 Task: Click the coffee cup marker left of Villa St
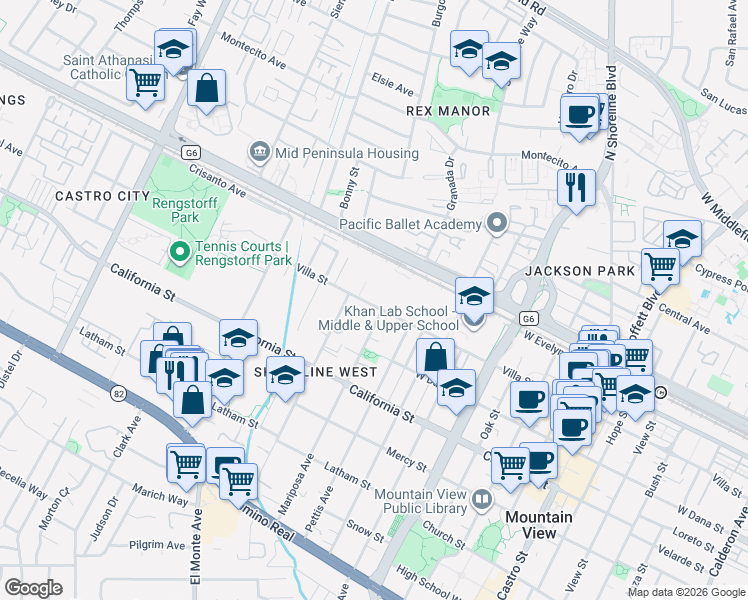530,401
